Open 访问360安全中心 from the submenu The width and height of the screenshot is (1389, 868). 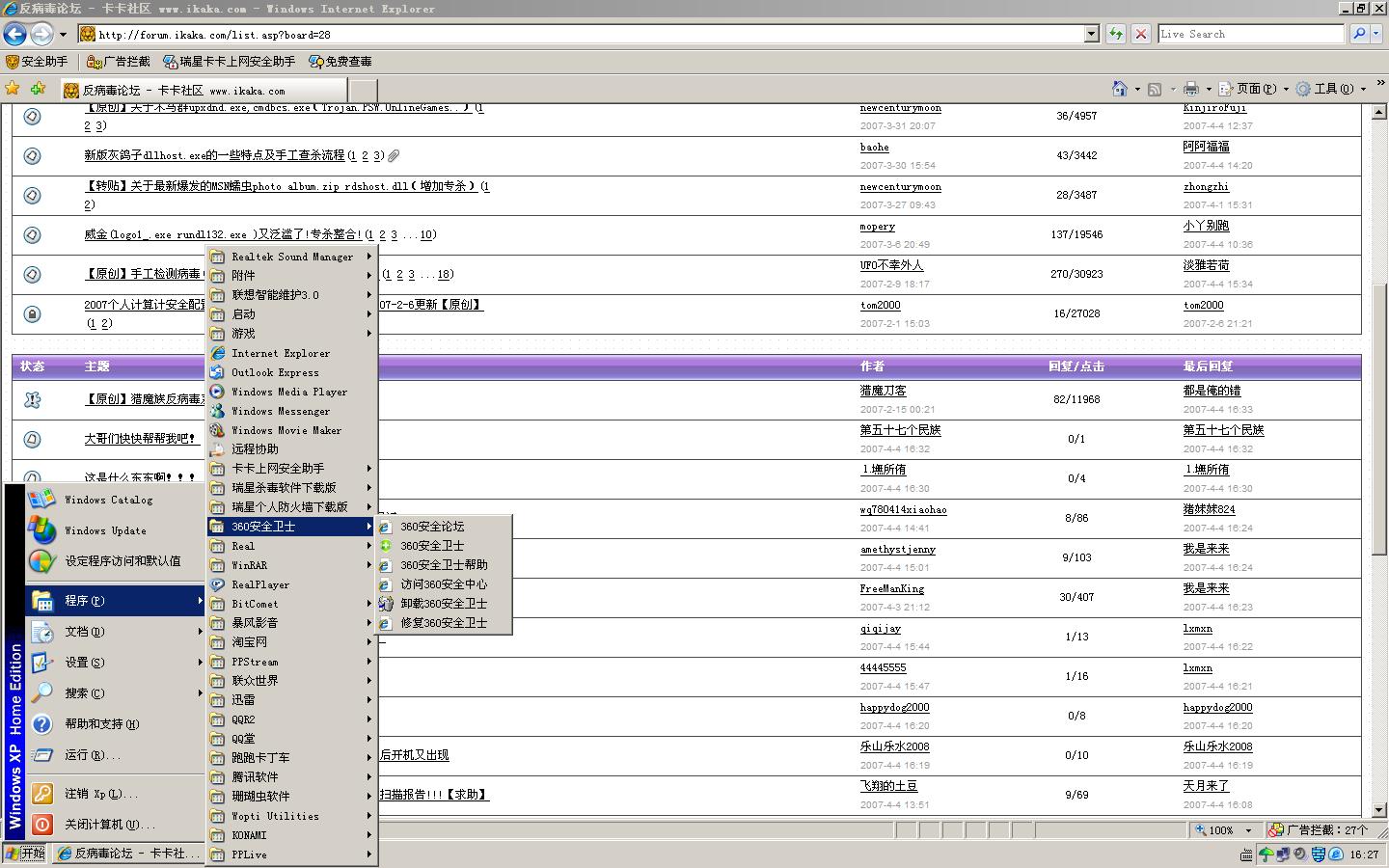(444, 584)
